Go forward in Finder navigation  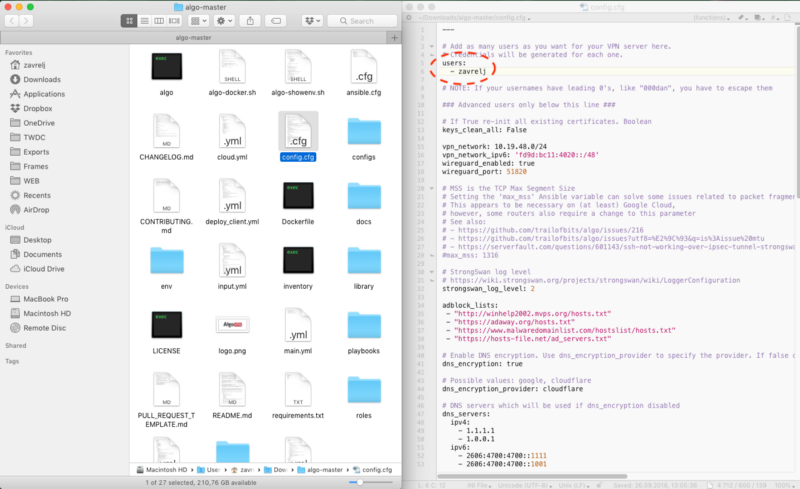[x=26, y=21]
